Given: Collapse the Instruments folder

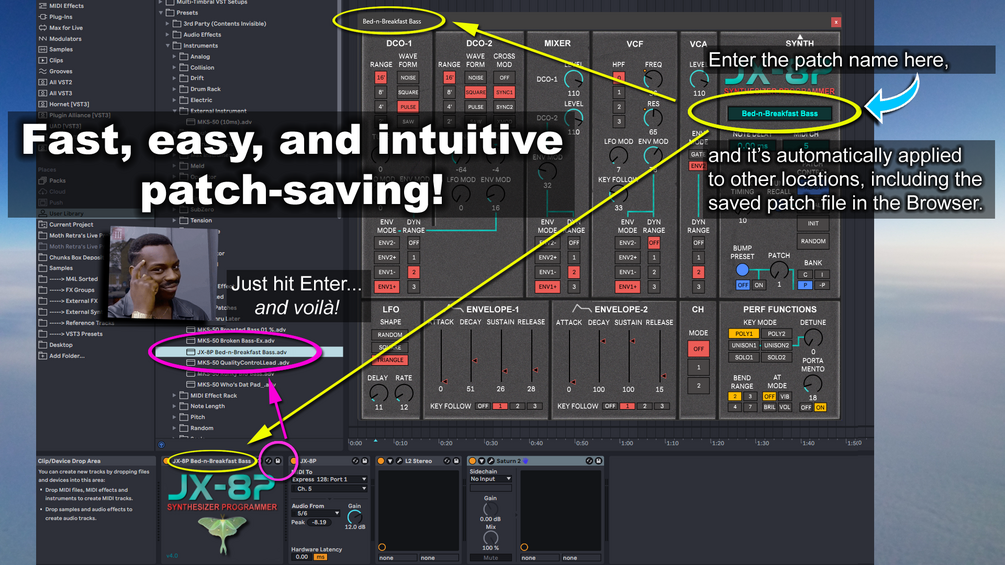Looking at the screenshot, I should (x=168, y=45).
